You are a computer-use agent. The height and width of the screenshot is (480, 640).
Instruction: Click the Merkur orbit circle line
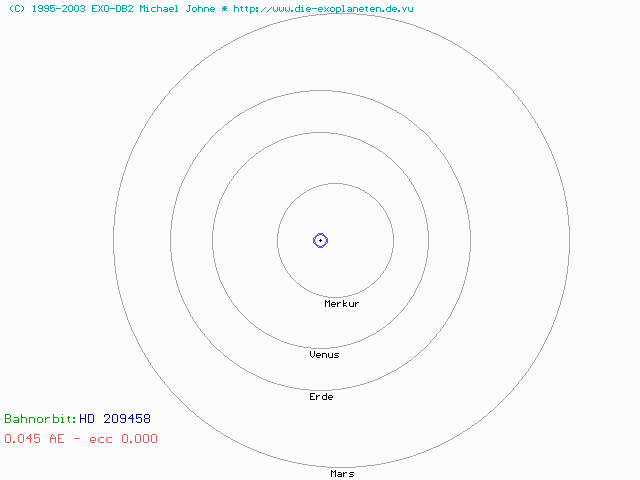277,240
